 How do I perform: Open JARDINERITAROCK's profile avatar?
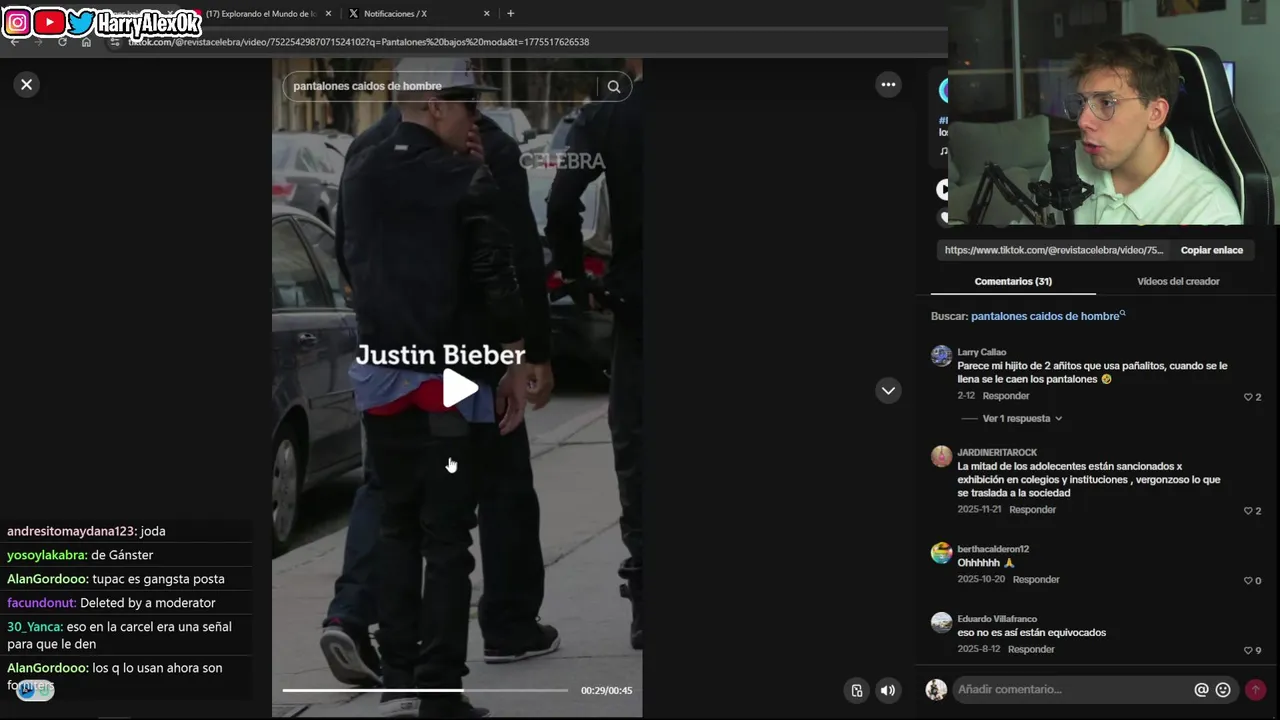941,456
